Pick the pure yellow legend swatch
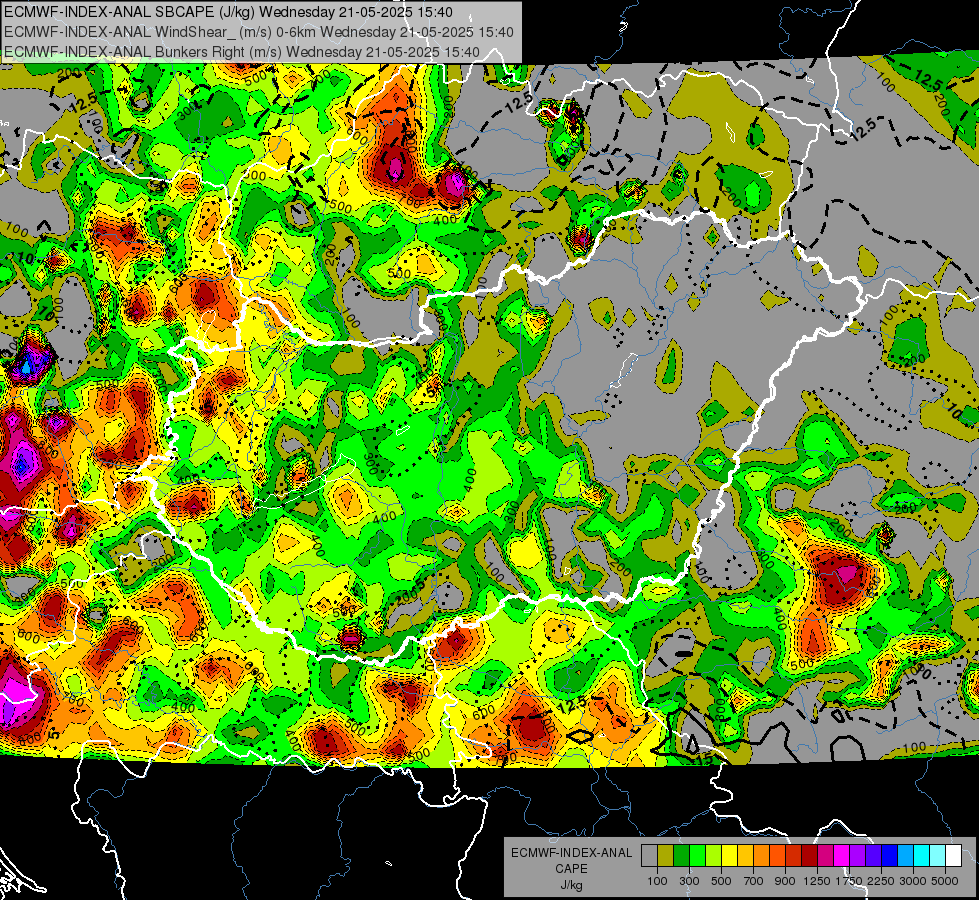Image resolution: width=979 pixels, height=900 pixels. point(730,856)
